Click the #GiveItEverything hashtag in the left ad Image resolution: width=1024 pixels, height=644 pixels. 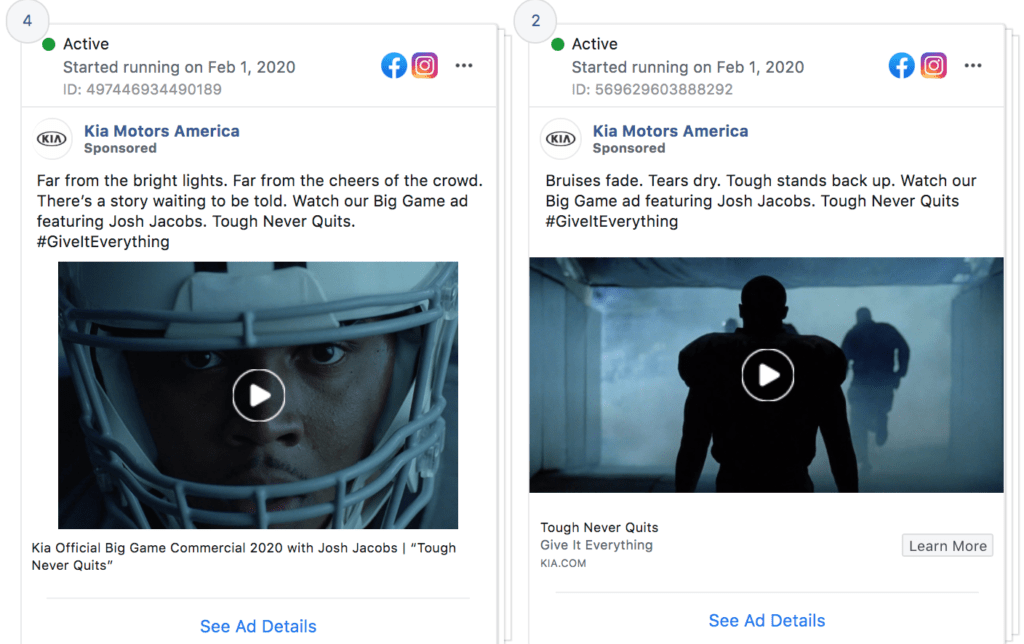pyautogui.click(x=103, y=242)
